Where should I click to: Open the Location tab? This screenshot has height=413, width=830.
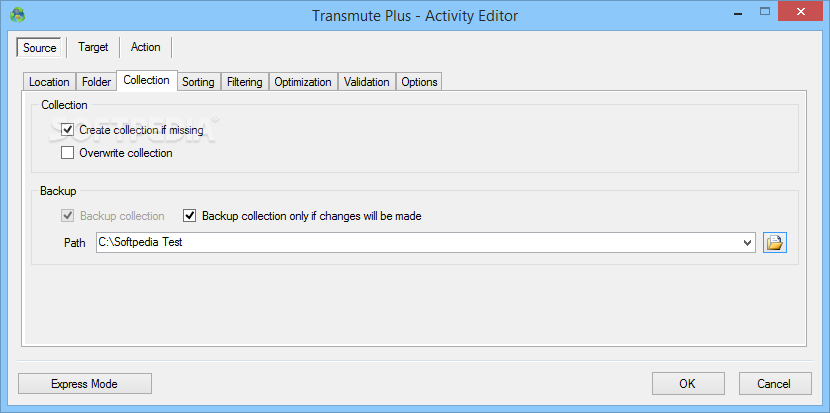[x=49, y=82]
